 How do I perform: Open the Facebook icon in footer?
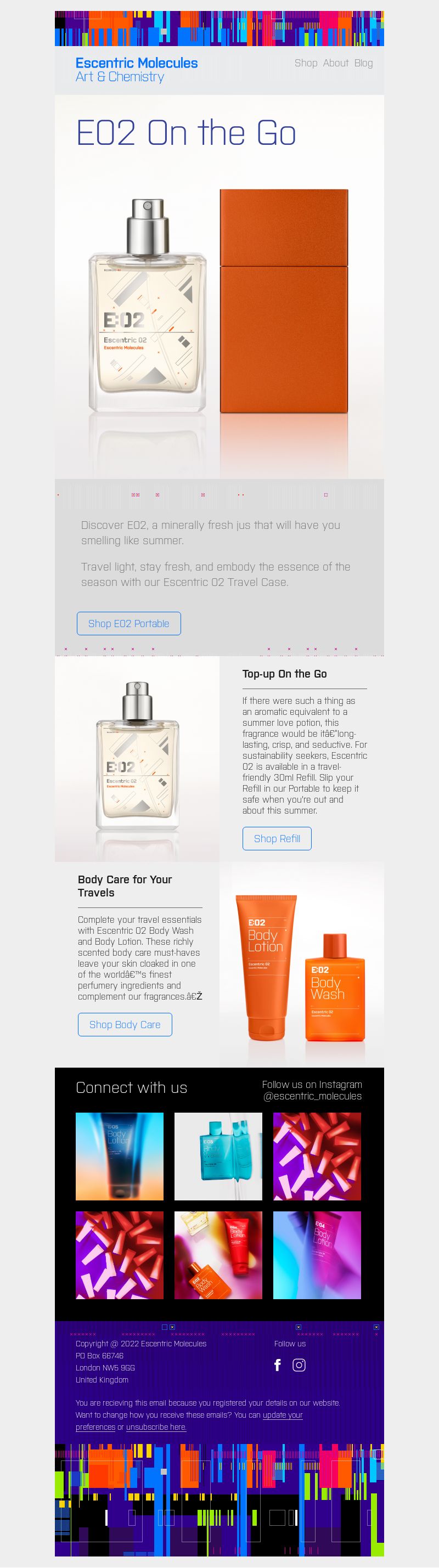(x=278, y=1366)
